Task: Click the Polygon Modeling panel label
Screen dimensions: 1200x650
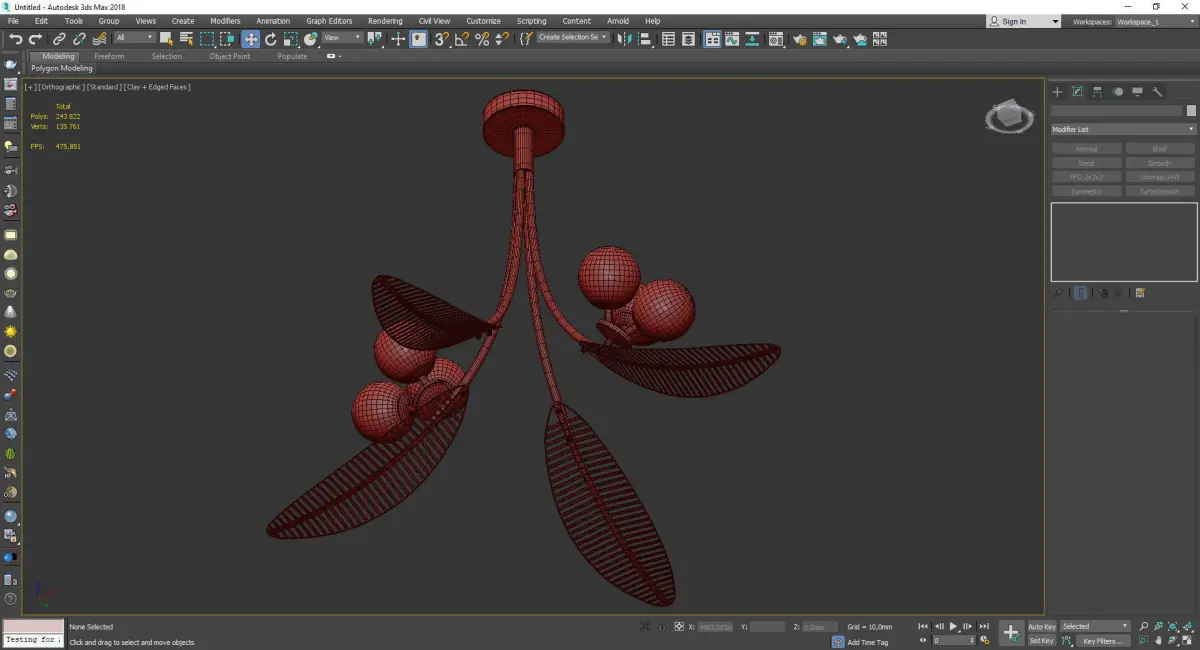Action: 62,69
